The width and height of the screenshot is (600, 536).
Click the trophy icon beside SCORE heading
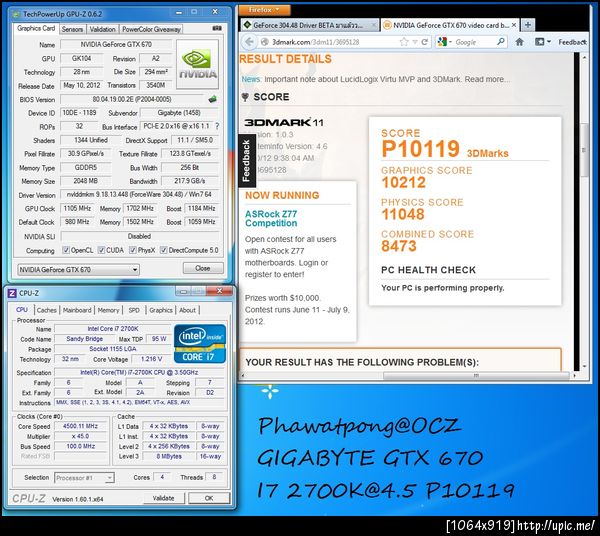point(245,97)
